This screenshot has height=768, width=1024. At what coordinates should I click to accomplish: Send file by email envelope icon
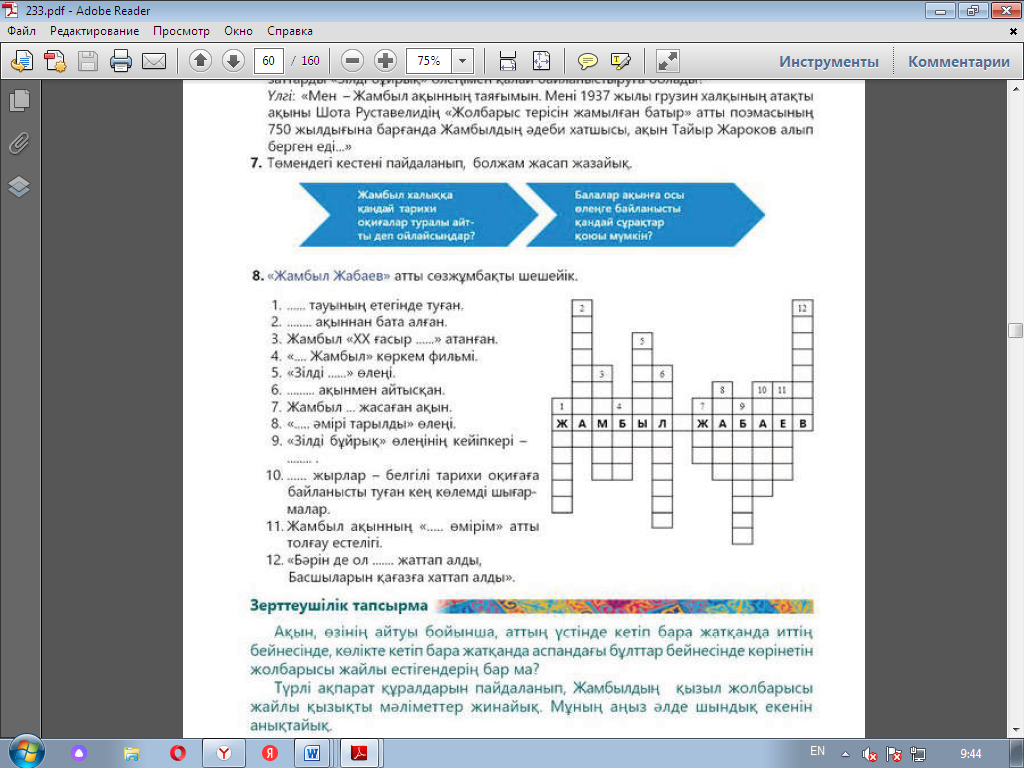click(x=154, y=61)
